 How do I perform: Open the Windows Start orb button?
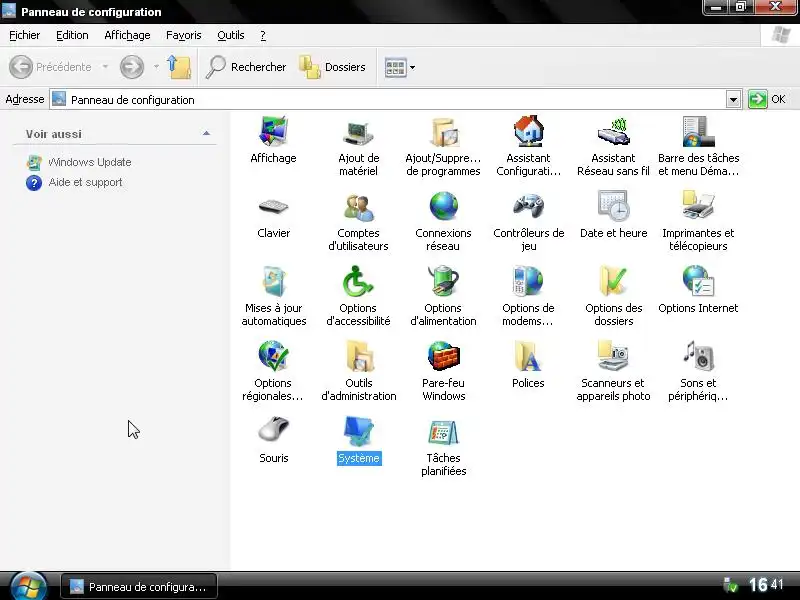click(x=28, y=587)
